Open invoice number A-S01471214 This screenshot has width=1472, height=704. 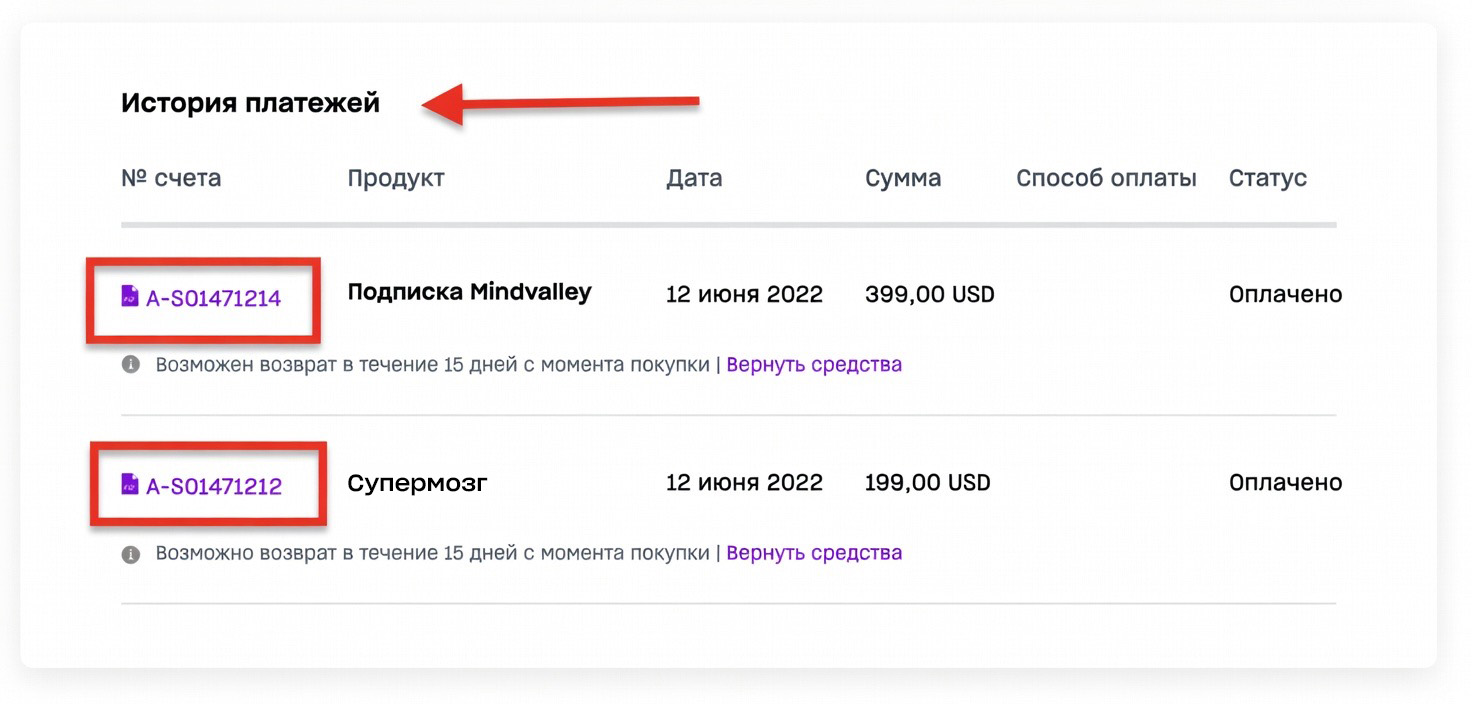[213, 298]
